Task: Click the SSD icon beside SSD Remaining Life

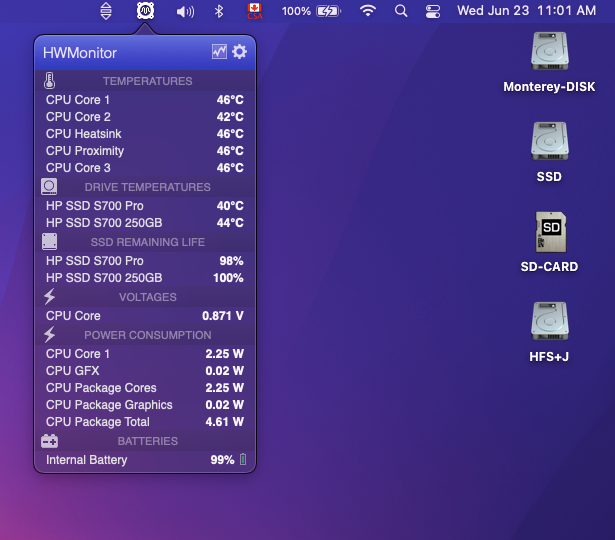Action: coord(49,242)
